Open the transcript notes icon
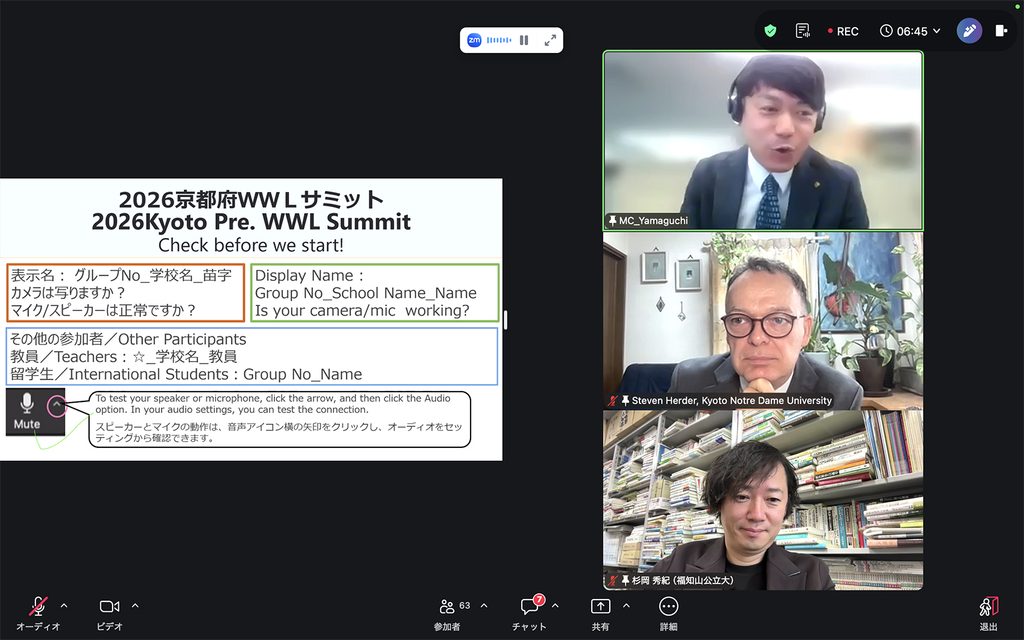Screen dimensions: 1024x640 [x=803, y=31]
